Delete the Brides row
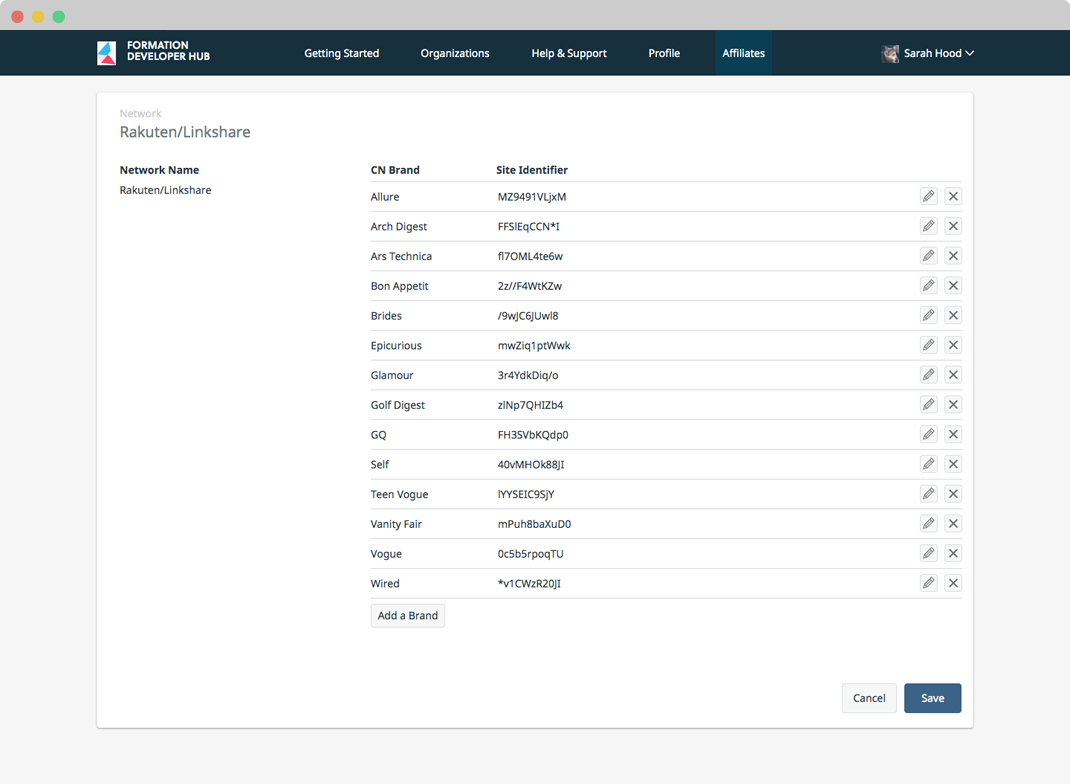This screenshot has width=1070, height=784. point(953,315)
